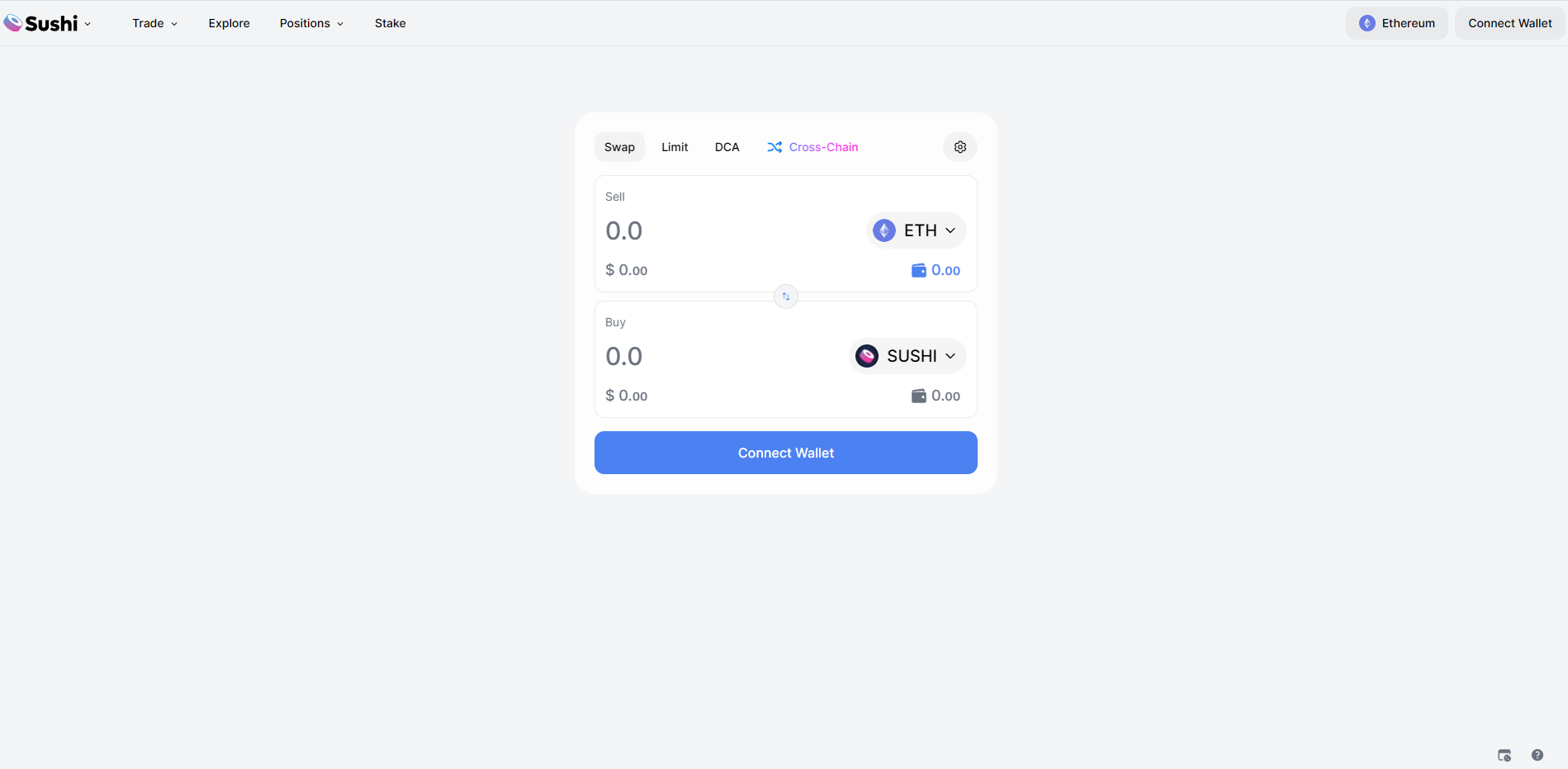Expand the Positions menu
The width and height of the screenshot is (1568, 769).
(311, 23)
